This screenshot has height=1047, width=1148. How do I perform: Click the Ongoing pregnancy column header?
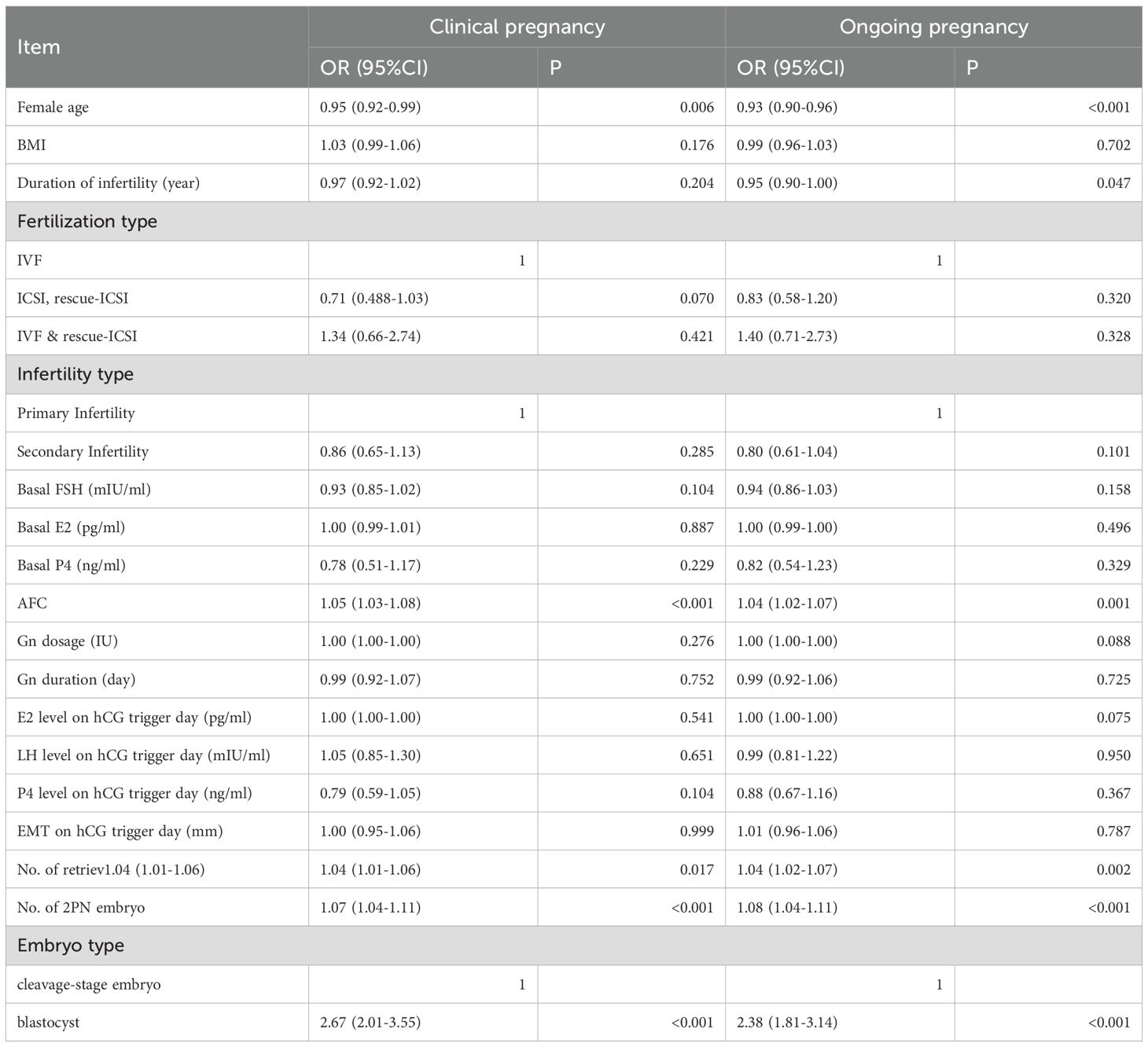coord(933,27)
